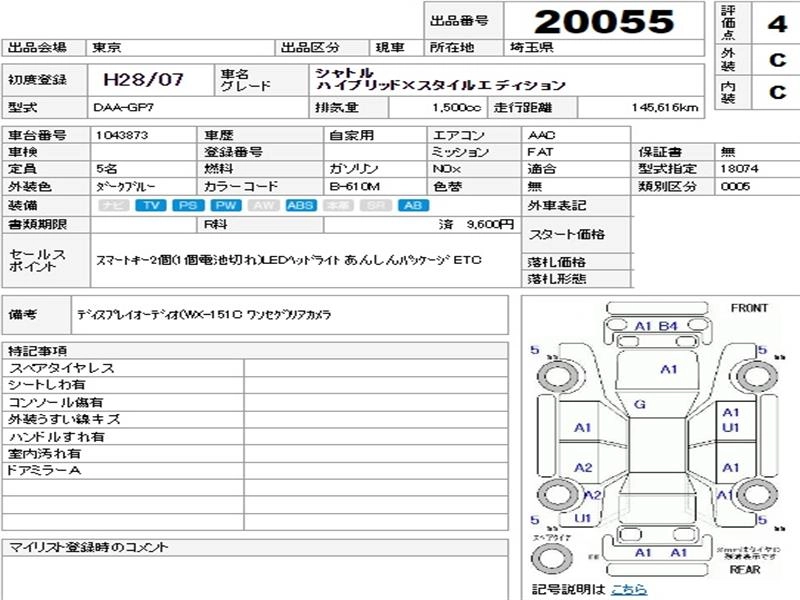Click the 外車表記 label
Screen dimensions: 800x600
557,206
